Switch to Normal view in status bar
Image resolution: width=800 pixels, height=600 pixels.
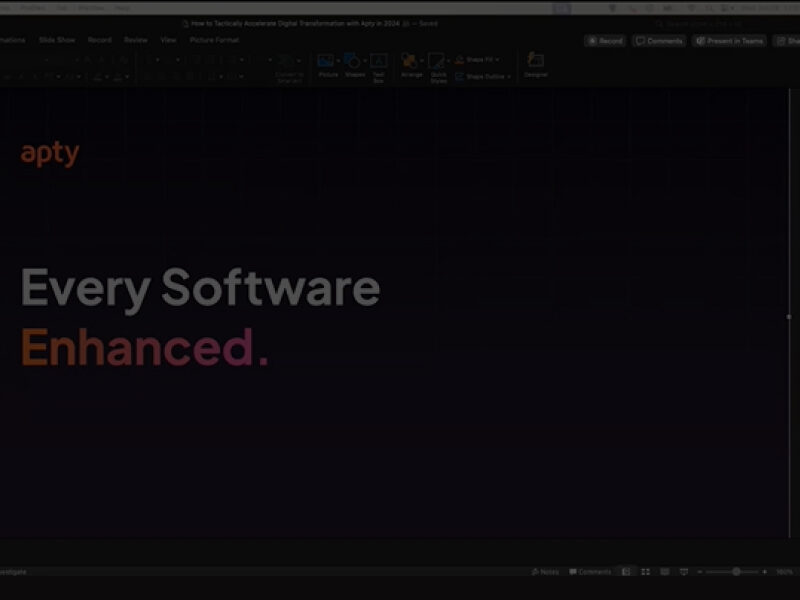pyautogui.click(x=626, y=572)
